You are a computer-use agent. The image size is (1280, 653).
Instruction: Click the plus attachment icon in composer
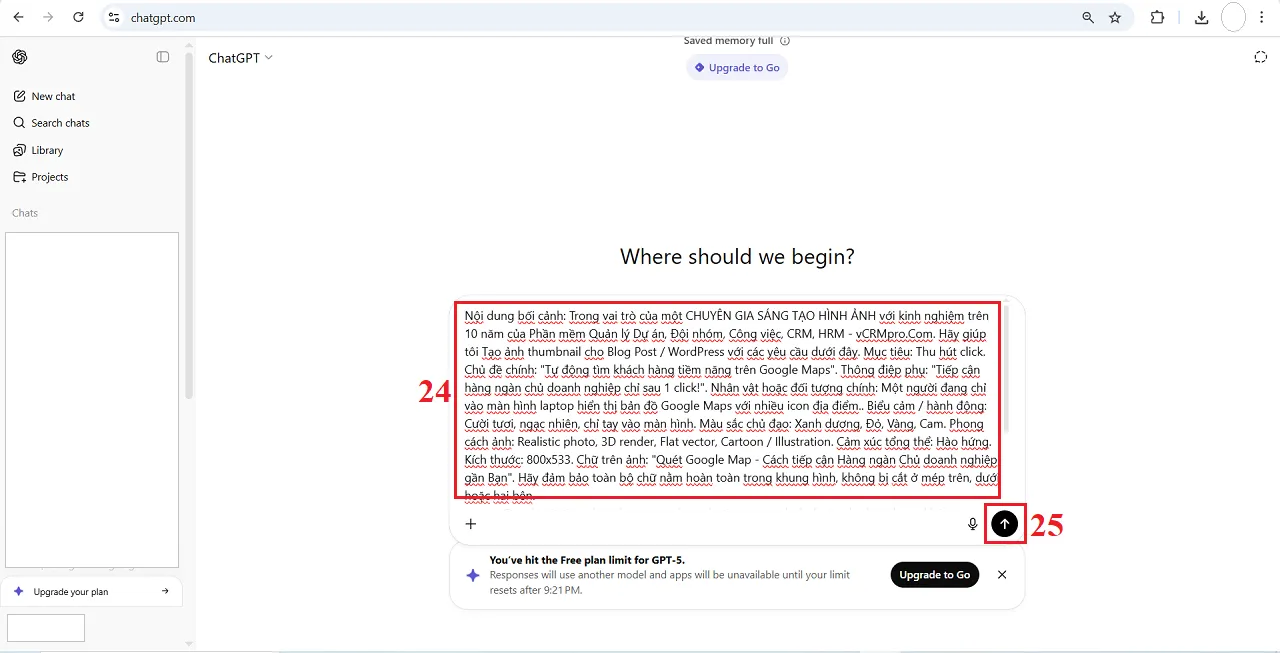click(x=471, y=524)
